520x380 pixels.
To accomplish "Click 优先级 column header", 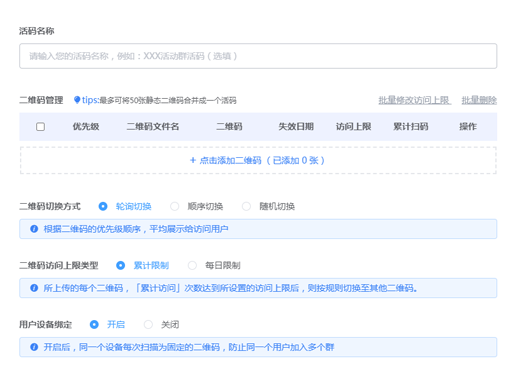I will coord(86,127).
